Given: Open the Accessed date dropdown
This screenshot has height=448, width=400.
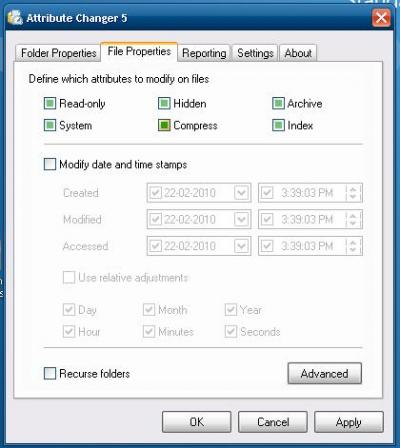Looking at the screenshot, I should [x=241, y=246].
